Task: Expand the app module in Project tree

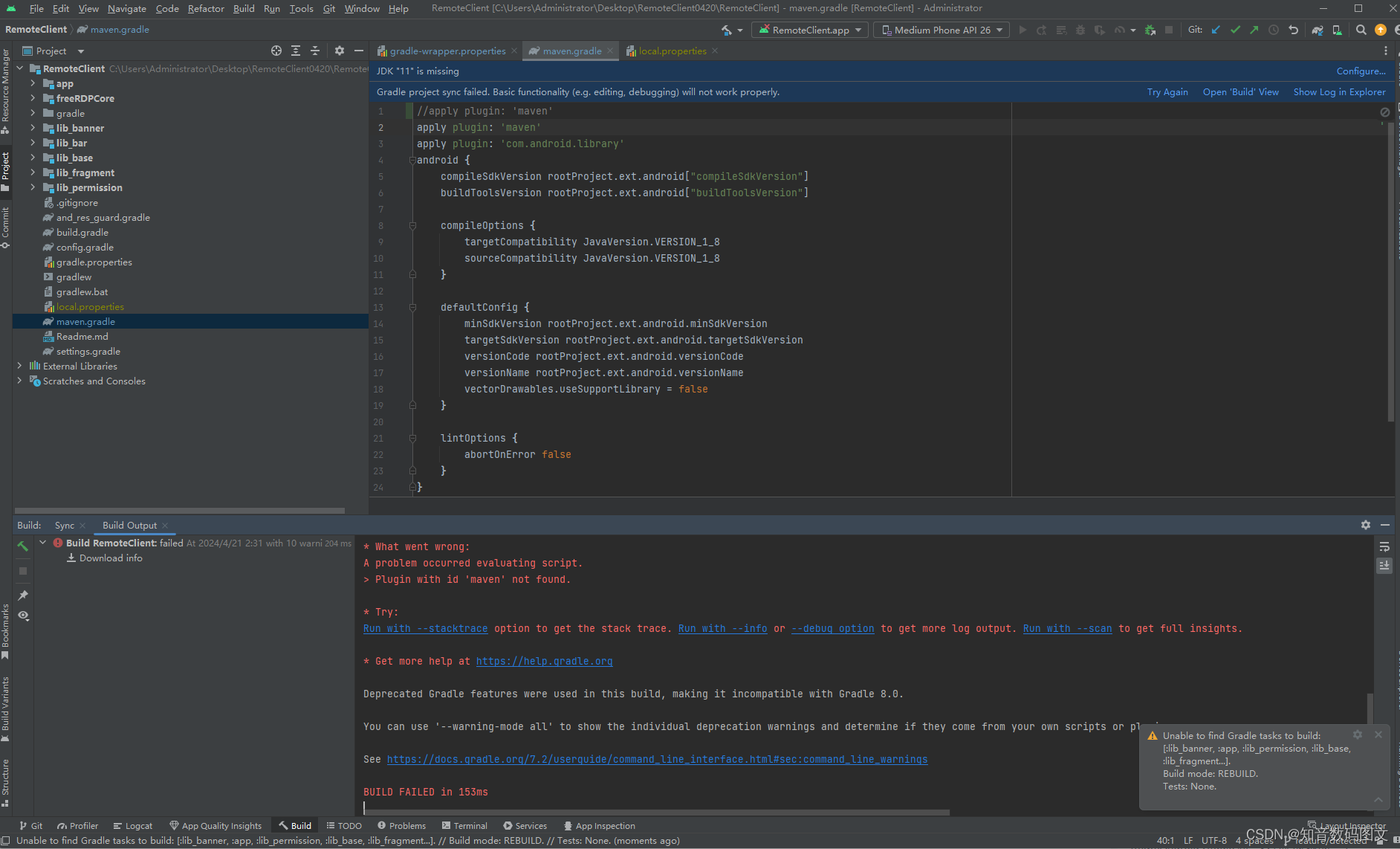Action: (x=33, y=83)
